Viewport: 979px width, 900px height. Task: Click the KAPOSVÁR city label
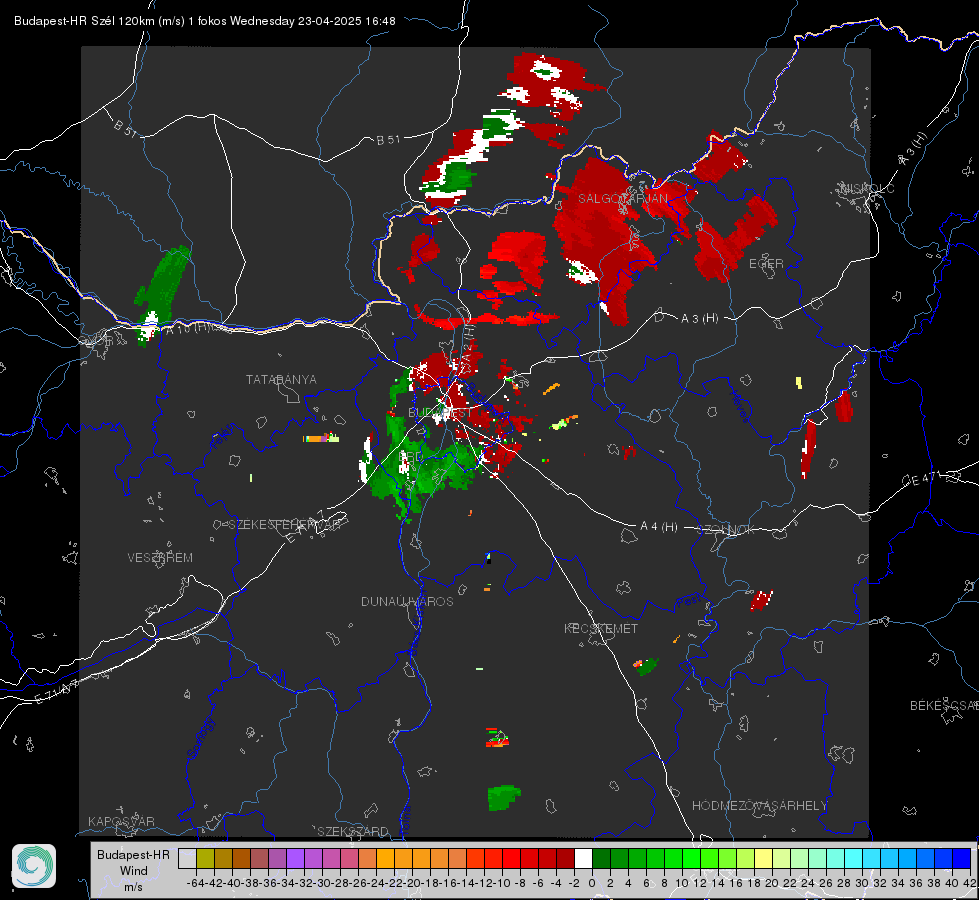(121, 821)
